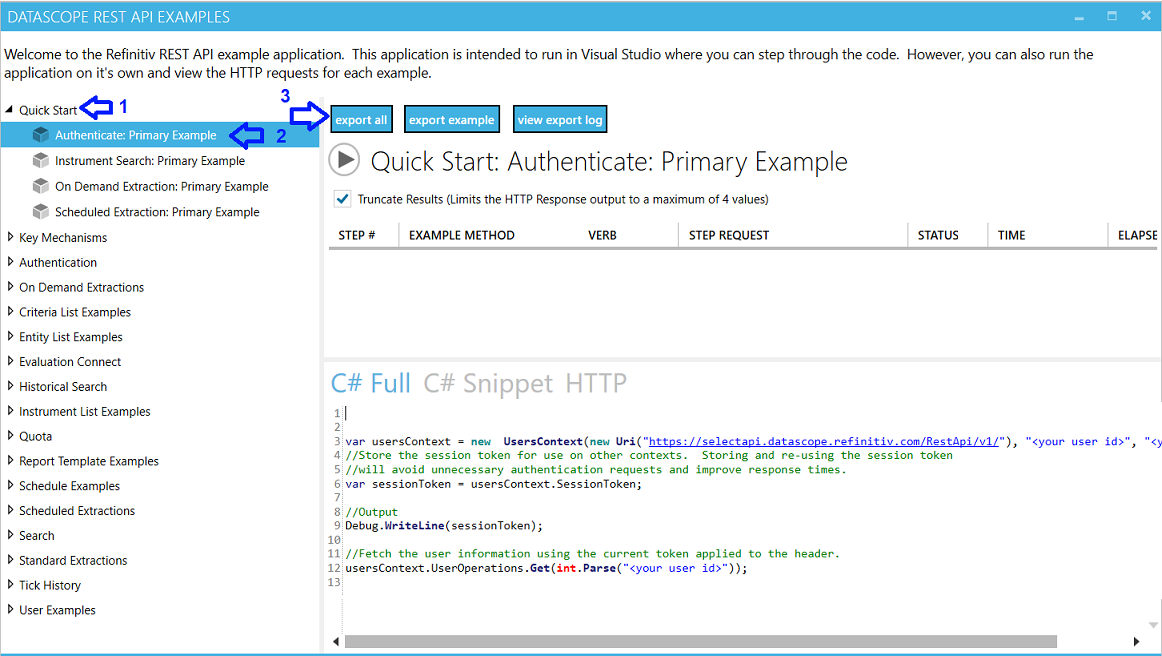
Task: Click code line 6 var sessionToken
Action: point(494,484)
